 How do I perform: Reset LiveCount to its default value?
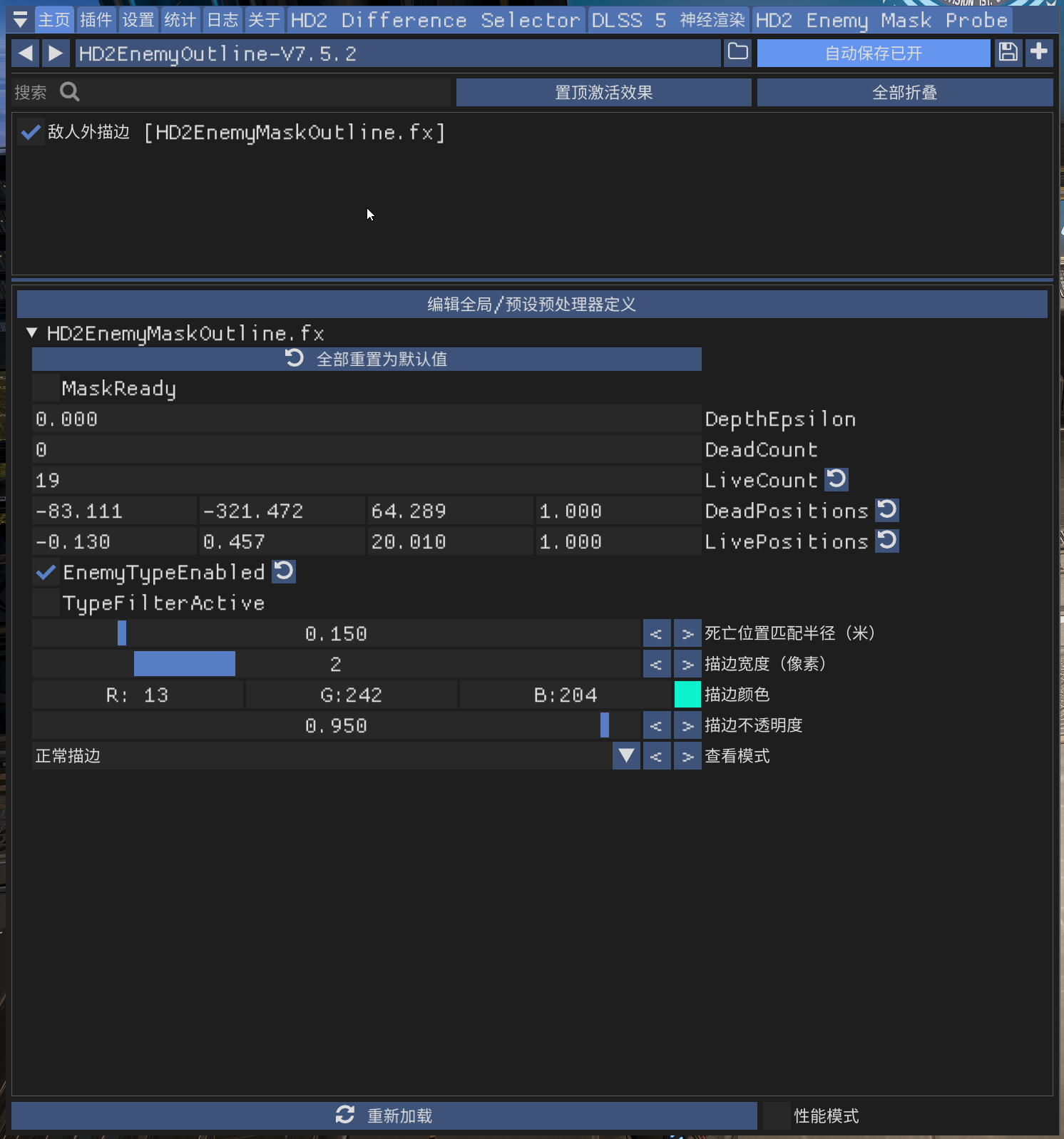pyautogui.click(x=837, y=479)
